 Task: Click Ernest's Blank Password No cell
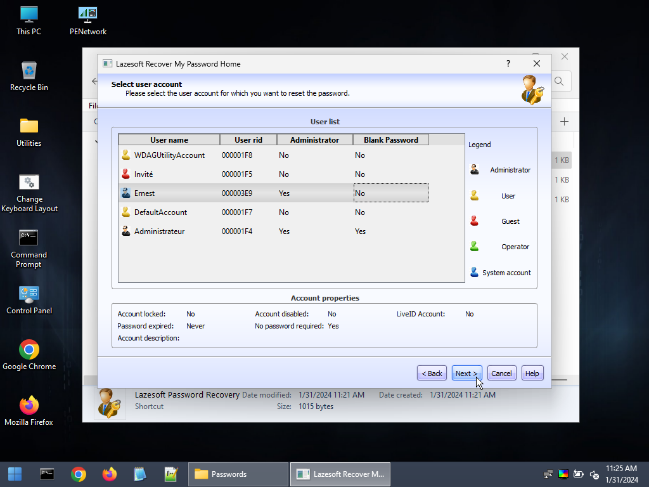click(x=391, y=193)
